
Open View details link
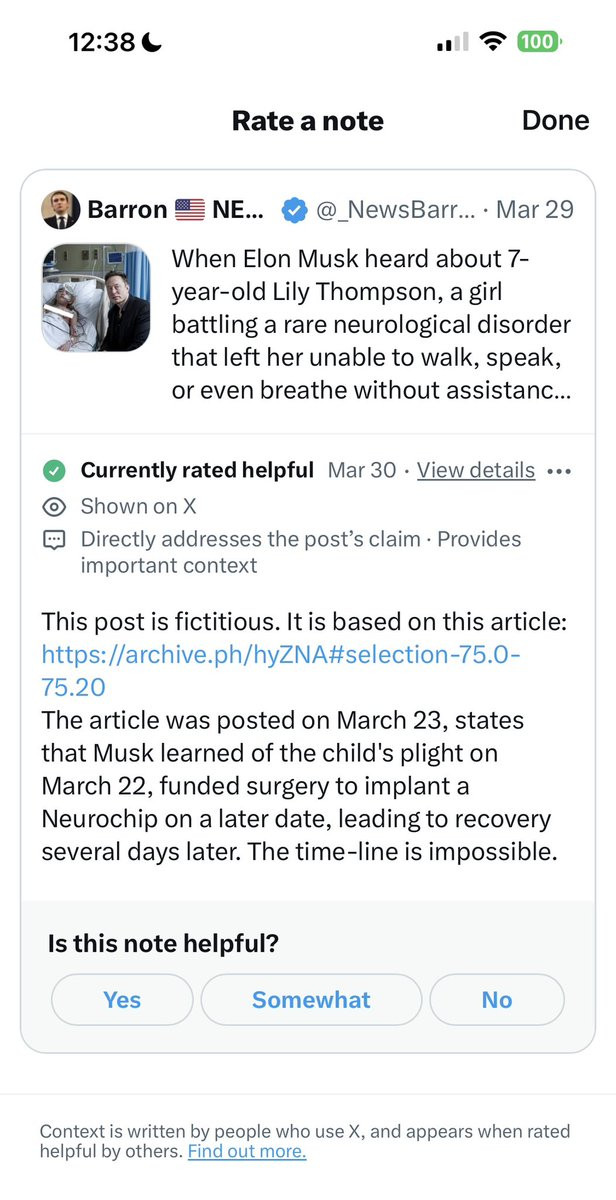[476, 470]
